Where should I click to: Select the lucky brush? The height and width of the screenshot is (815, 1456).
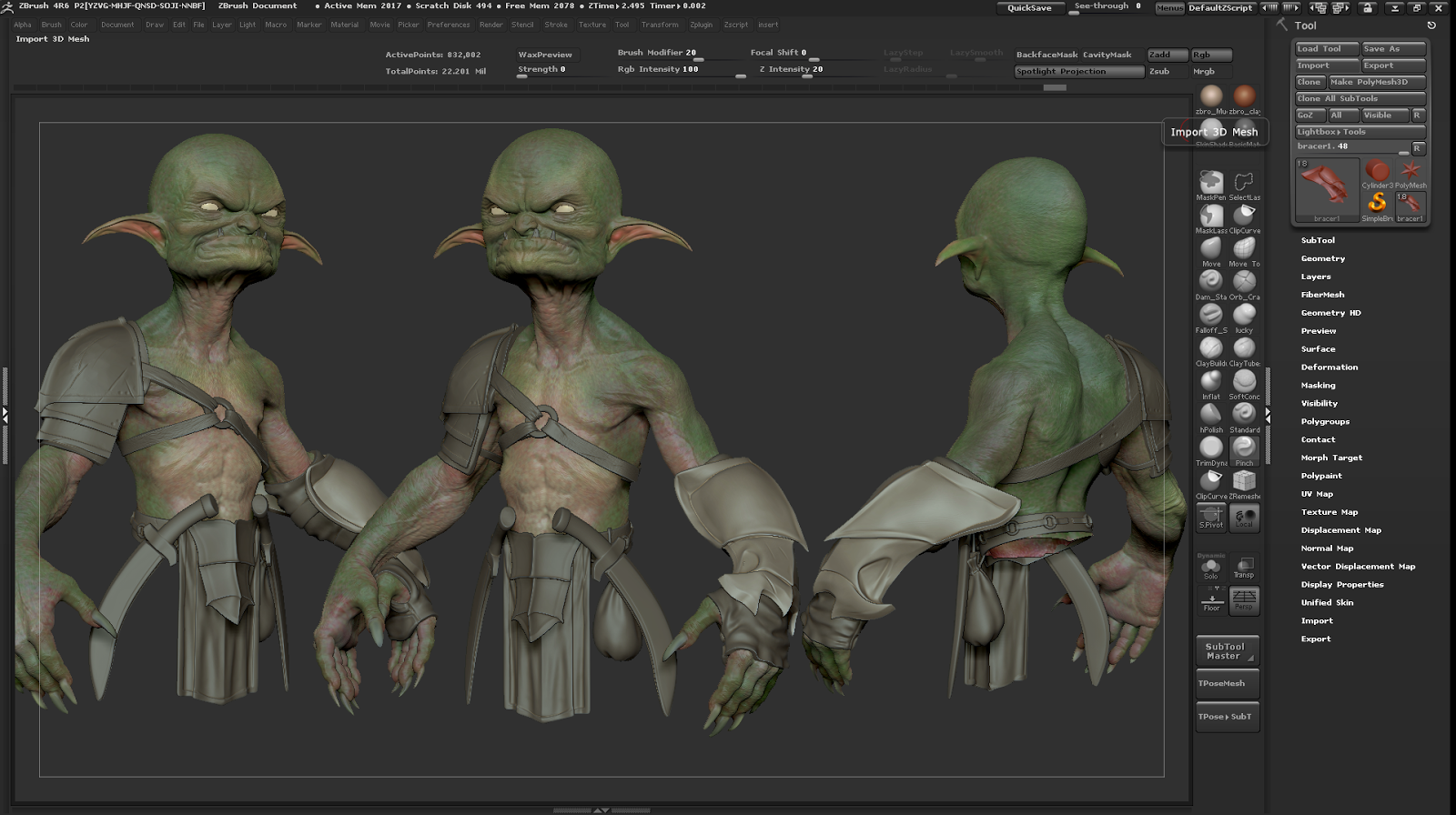1244,317
